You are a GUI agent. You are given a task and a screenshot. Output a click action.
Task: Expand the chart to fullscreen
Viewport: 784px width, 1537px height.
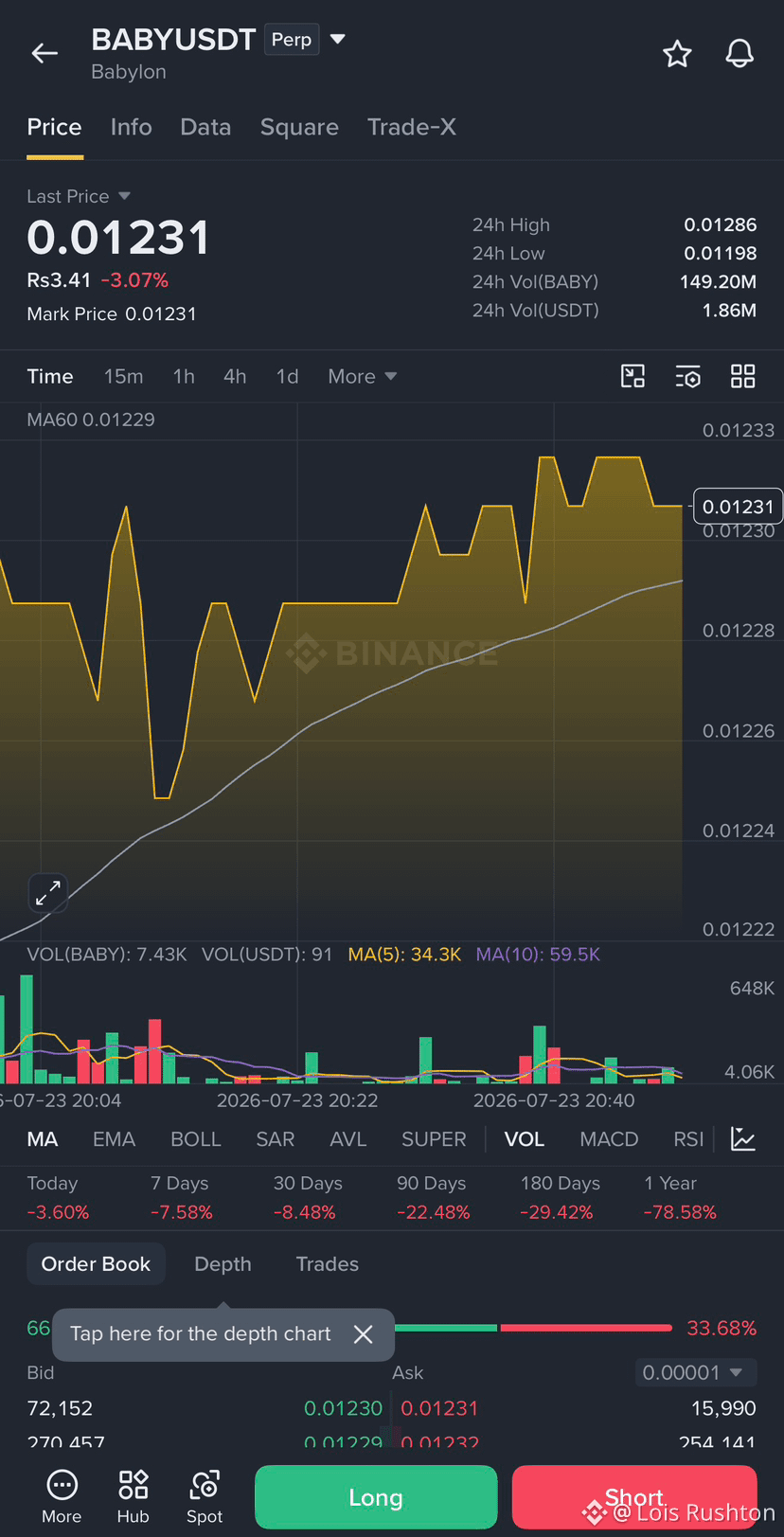click(47, 893)
